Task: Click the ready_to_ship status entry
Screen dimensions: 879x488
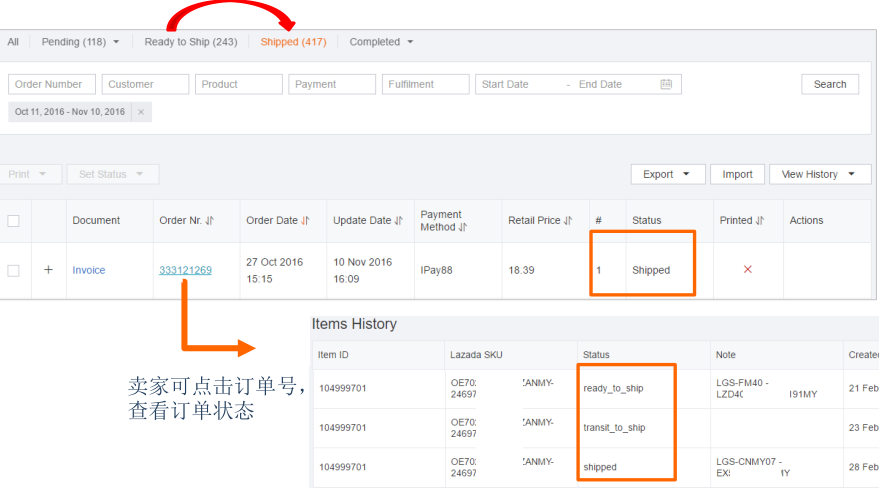Action: [x=613, y=388]
